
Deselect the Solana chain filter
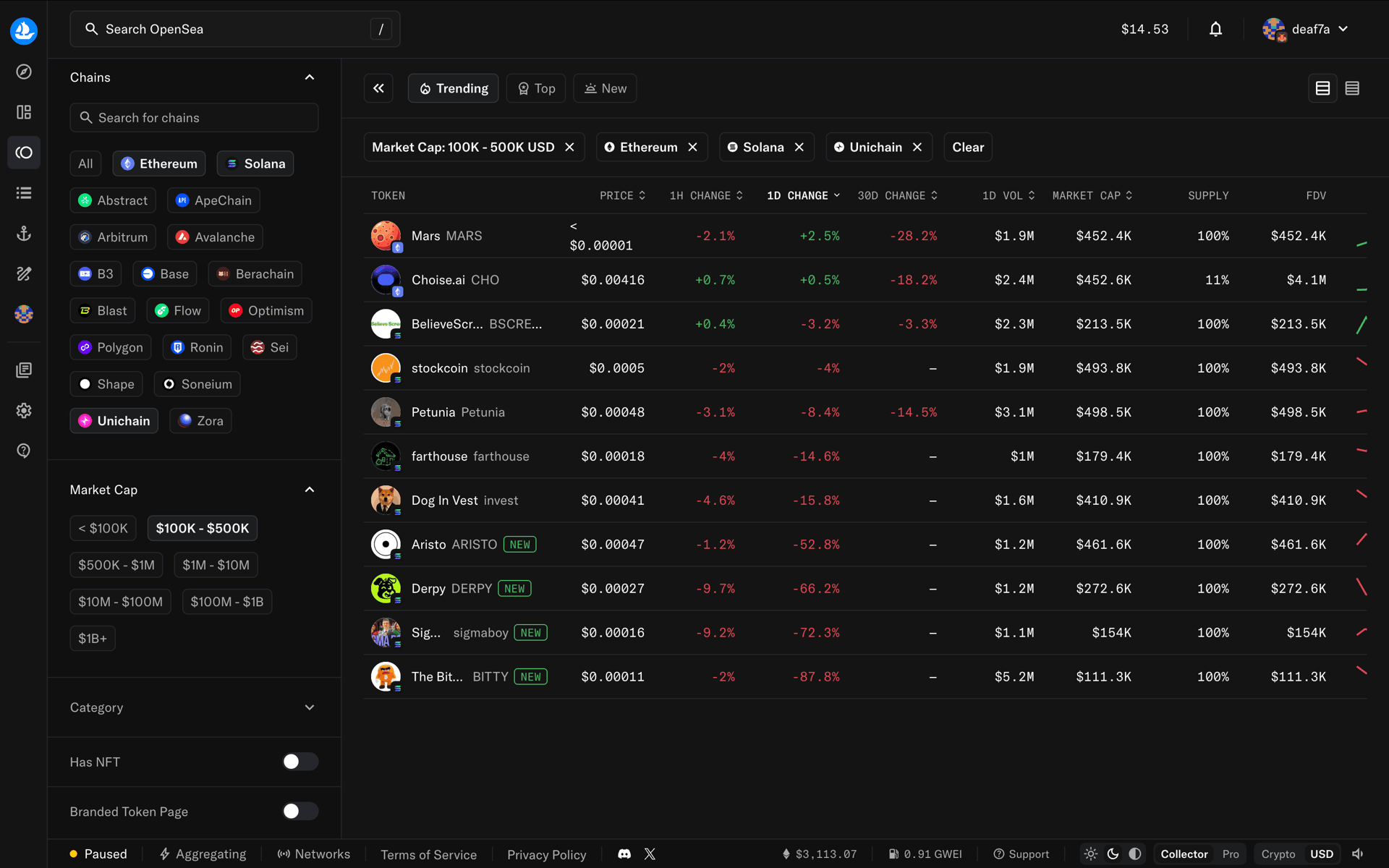(255, 163)
